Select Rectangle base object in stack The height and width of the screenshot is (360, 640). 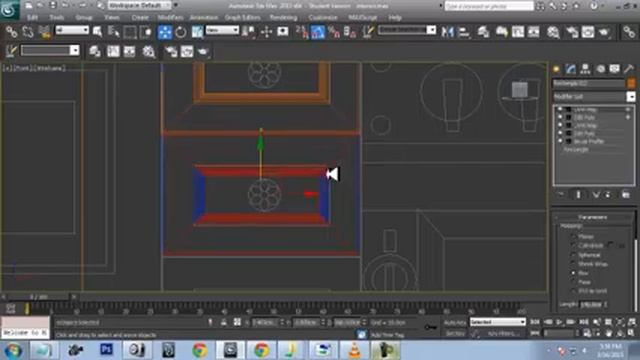pyautogui.click(x=576, y=149)
